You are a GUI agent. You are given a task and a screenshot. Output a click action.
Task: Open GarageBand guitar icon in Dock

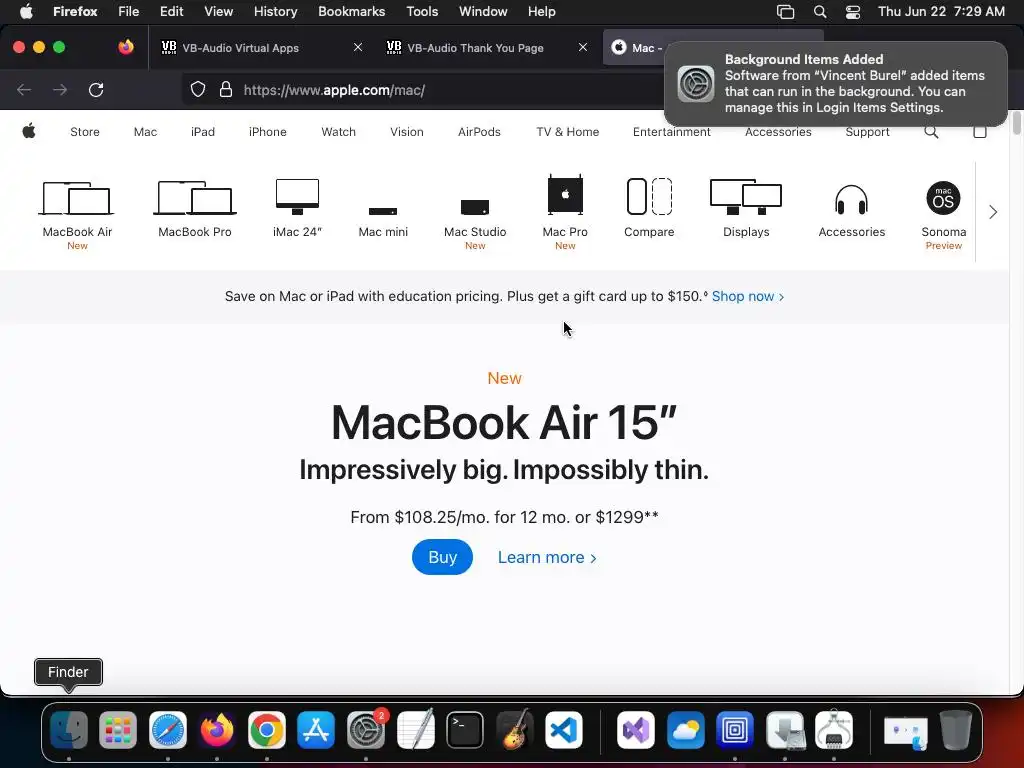pos(515,729)
